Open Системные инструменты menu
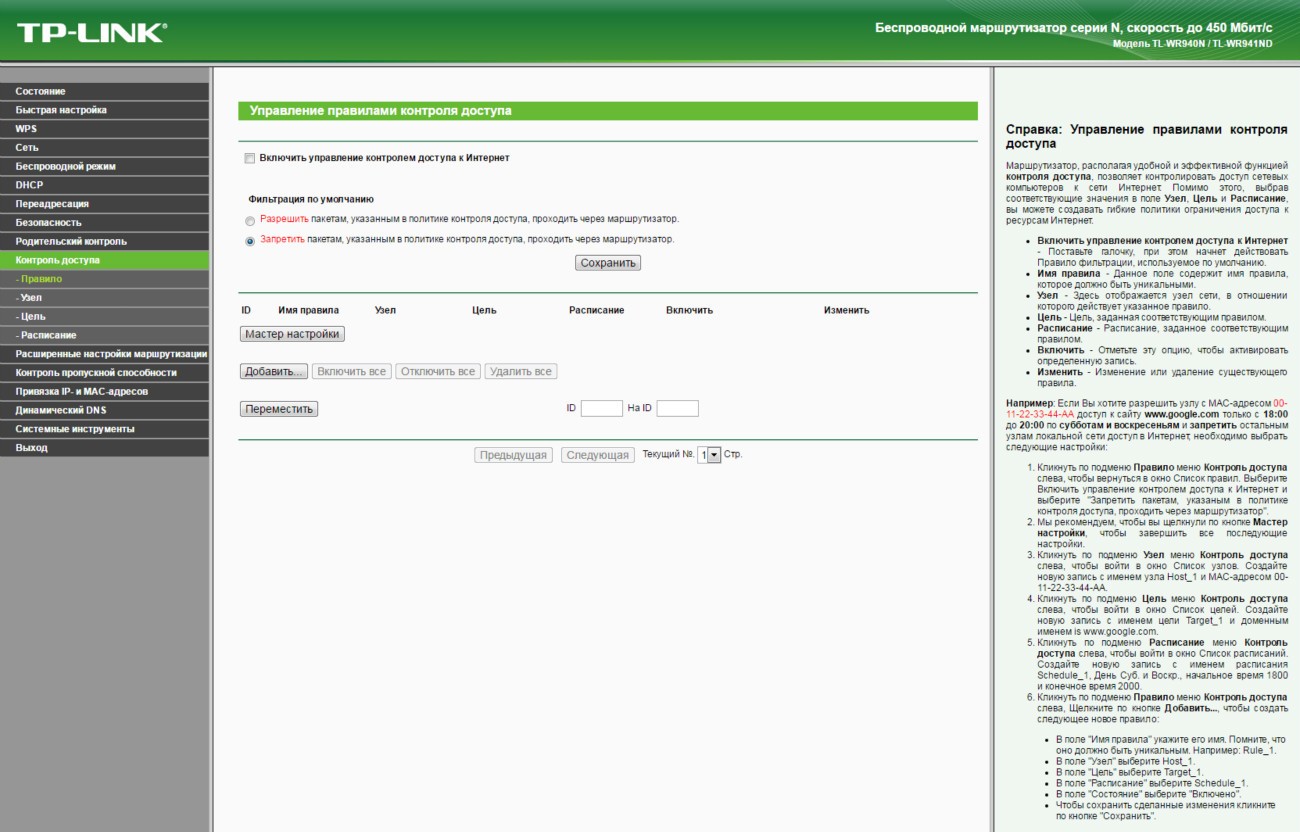This screenshot has width=1300, height=832. click(74, 429)
